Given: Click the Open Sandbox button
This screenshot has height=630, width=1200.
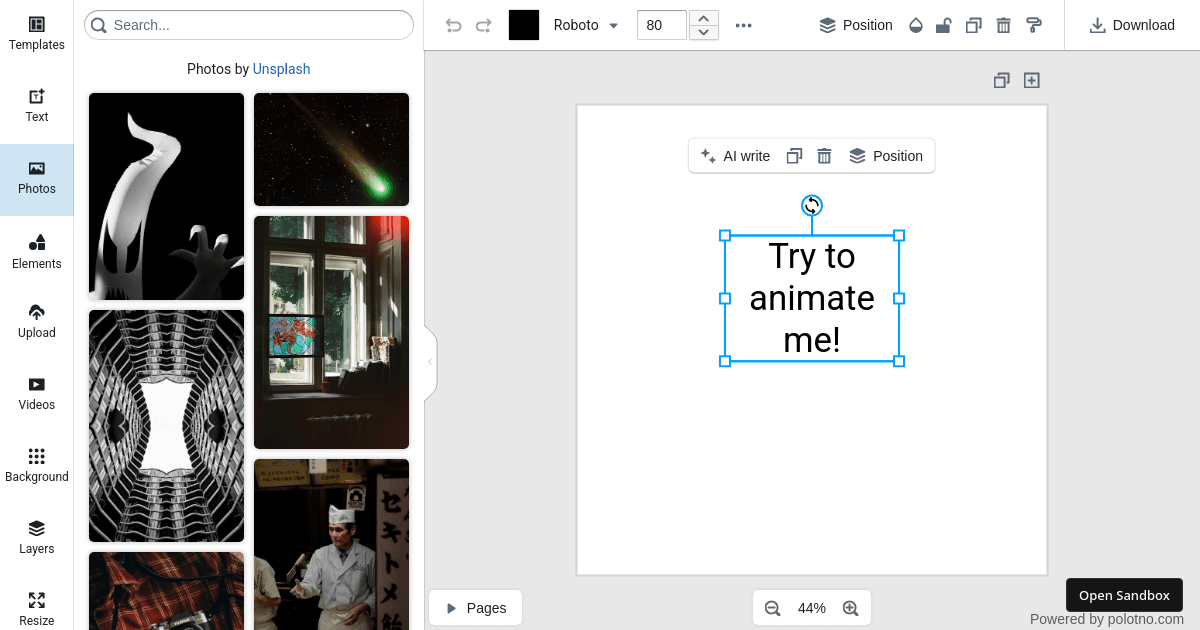Looking at the screenshot, I should click(1124, 595).
